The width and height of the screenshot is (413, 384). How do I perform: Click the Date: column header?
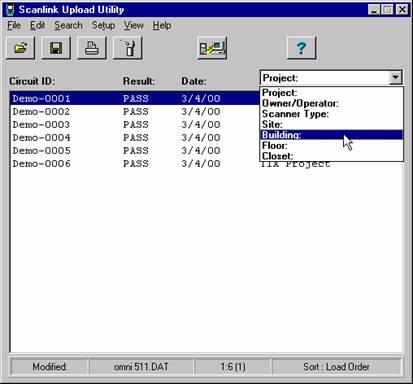pos(194,81)
